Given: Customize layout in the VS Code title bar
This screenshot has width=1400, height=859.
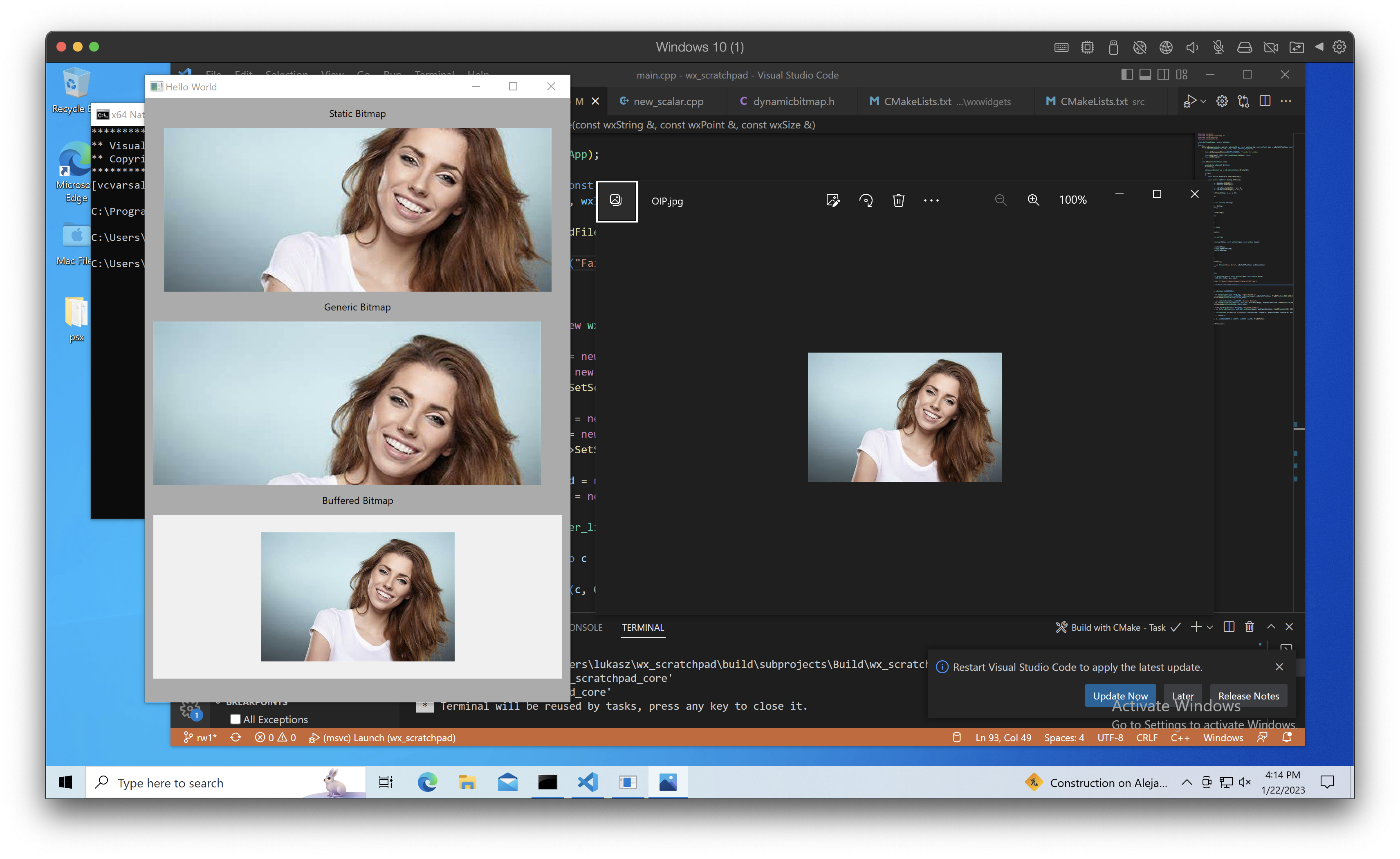Looking at the screenshot, I should [x=1181, y=74].
